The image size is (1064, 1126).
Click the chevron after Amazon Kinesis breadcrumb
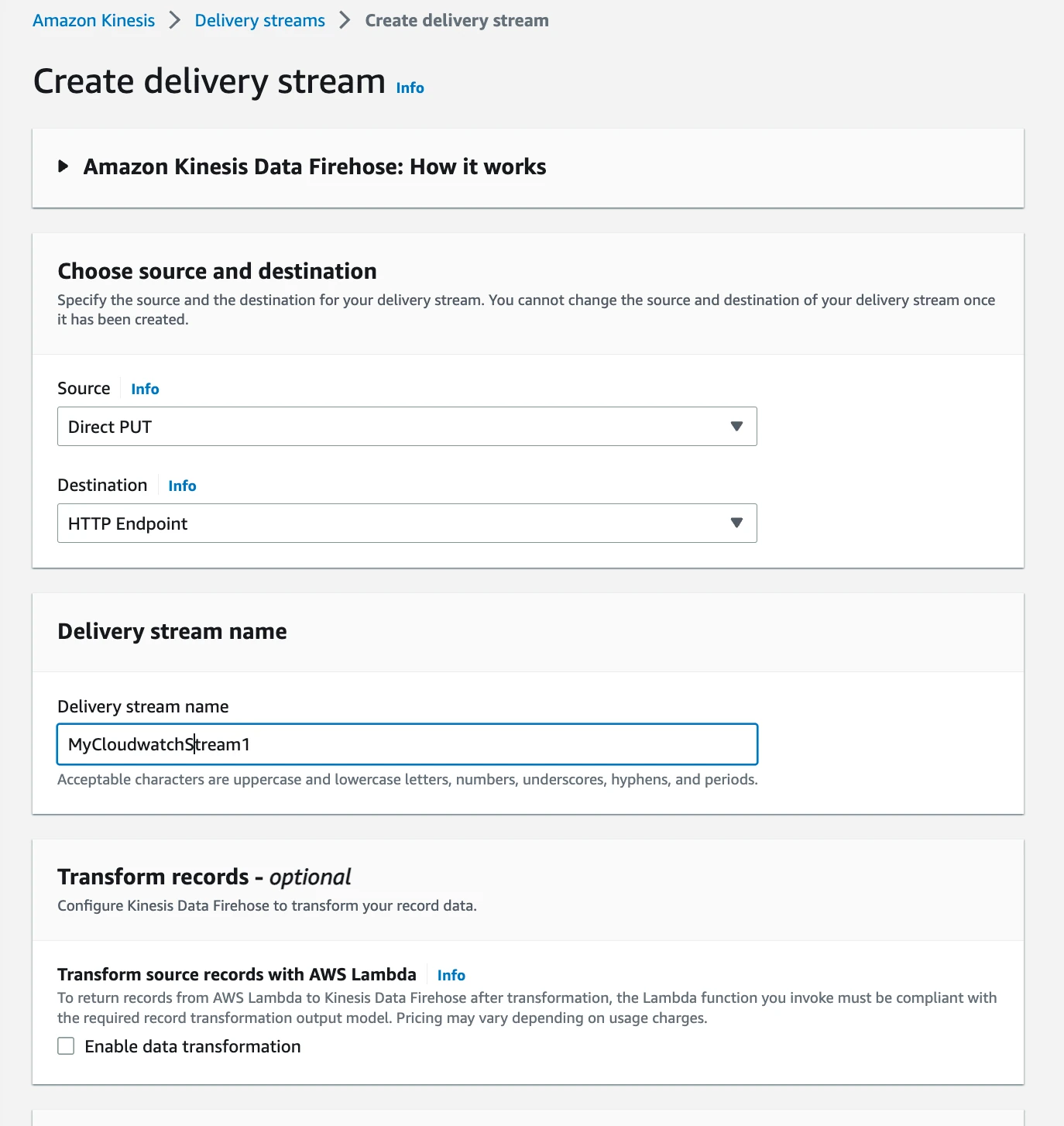coord(173,20)
